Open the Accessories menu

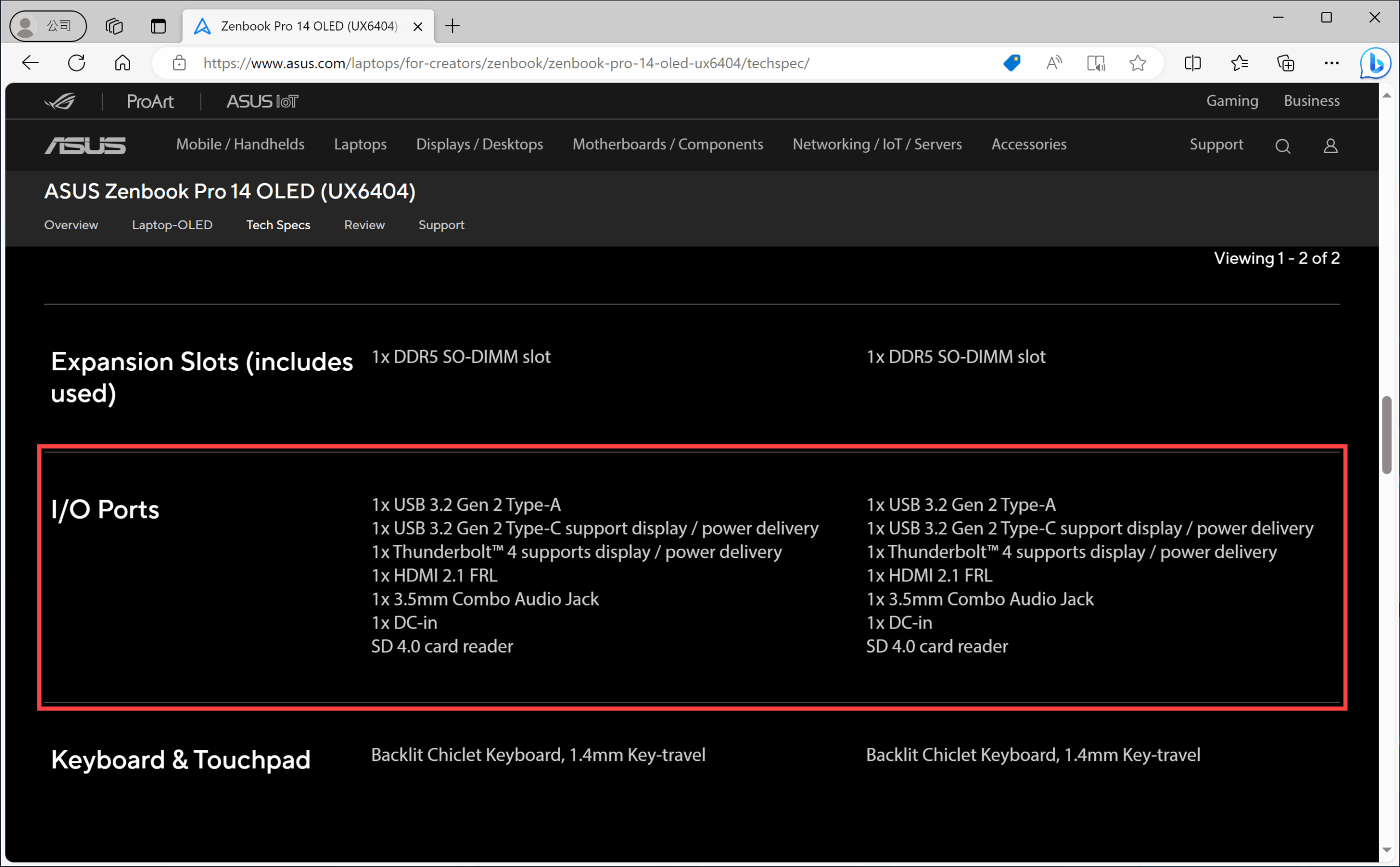click(x=1029, y=144)
